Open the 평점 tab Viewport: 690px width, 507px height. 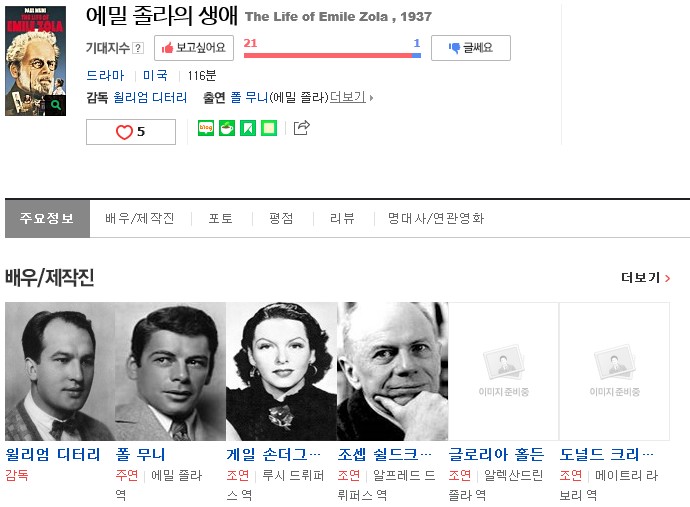(281, 218)
